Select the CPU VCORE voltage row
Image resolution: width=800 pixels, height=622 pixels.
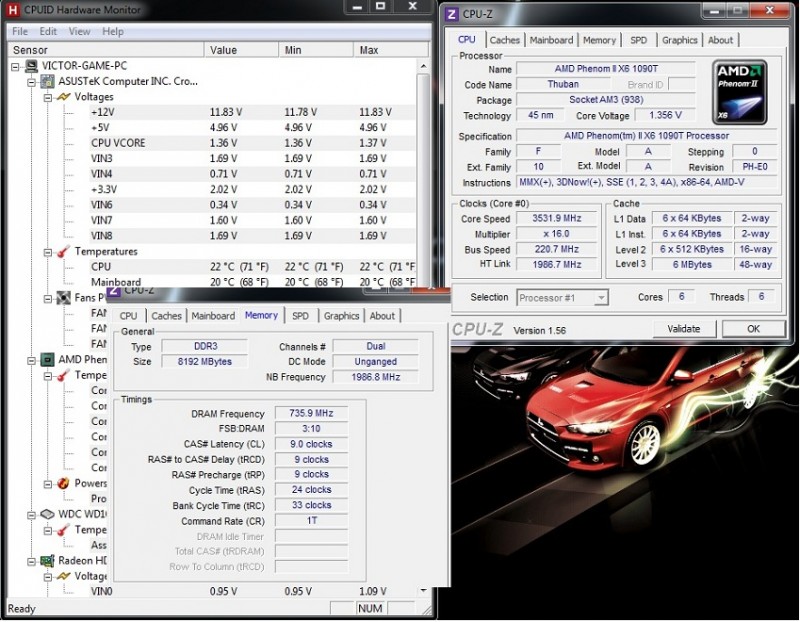click(253, 143)
